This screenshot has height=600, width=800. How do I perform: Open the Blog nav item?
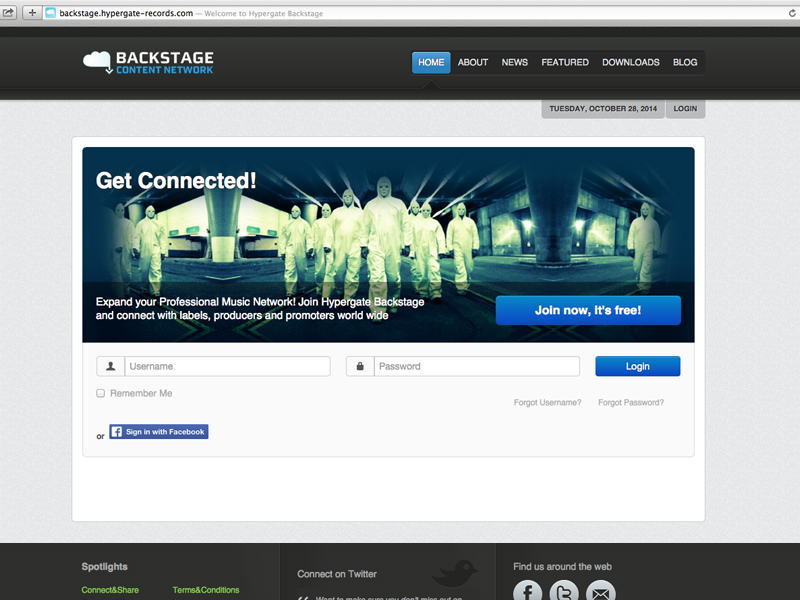(x=685, y=62)
